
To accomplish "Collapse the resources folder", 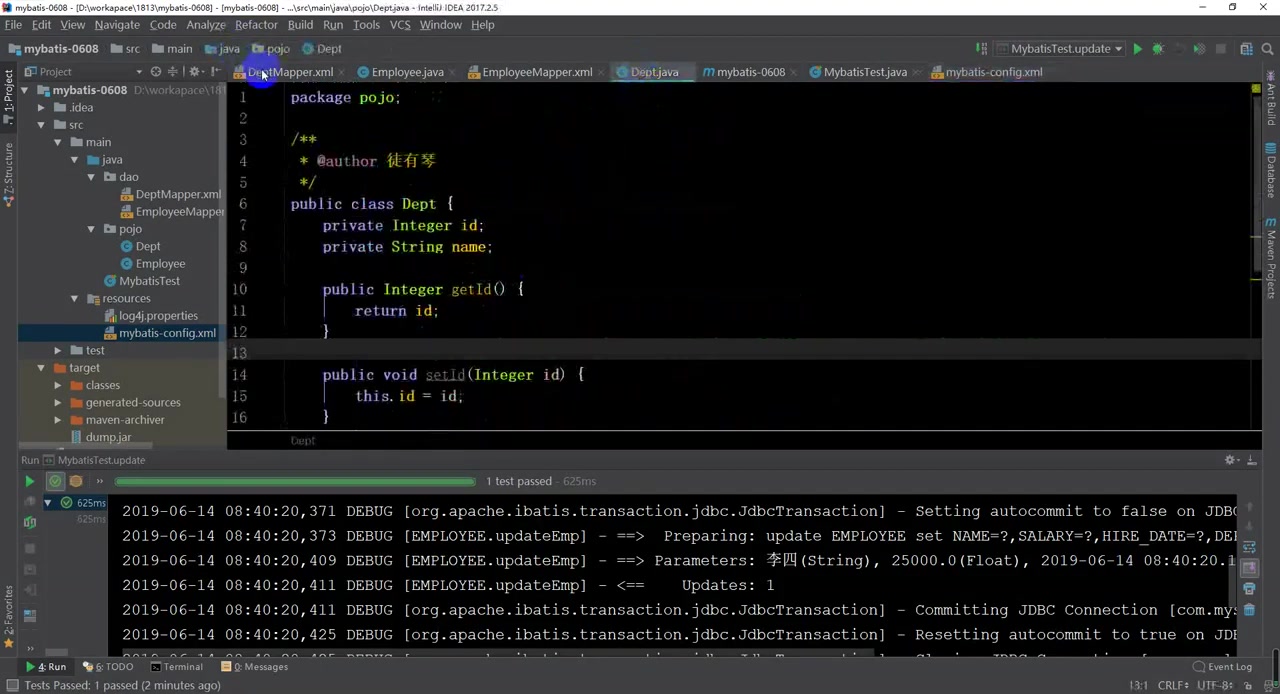I will tap(75, 298).
